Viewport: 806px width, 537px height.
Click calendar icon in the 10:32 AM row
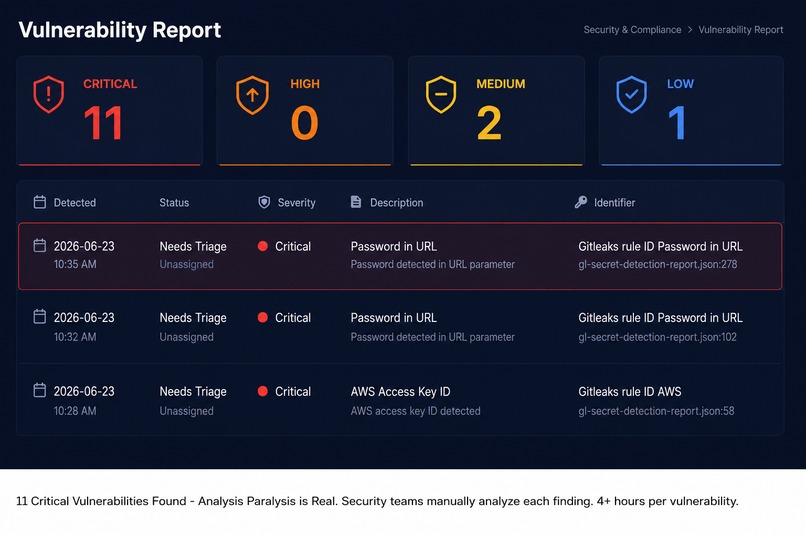click(40, 317)
